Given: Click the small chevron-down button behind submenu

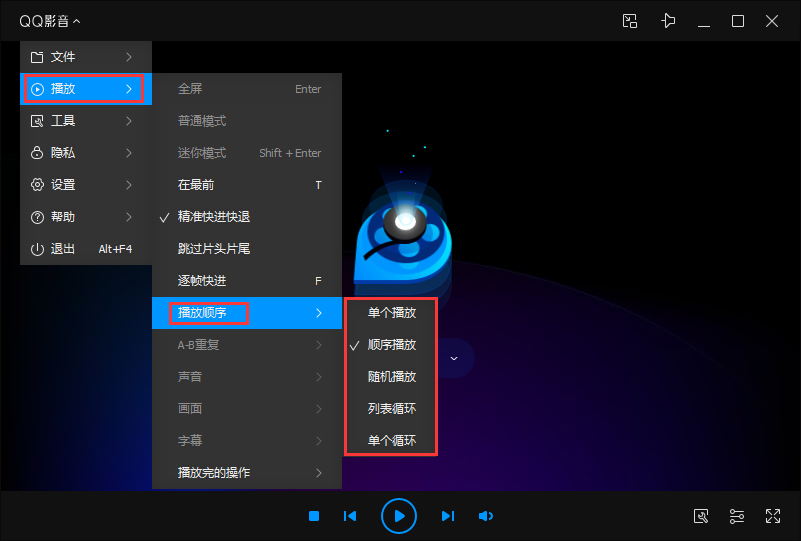Looking at the screenshot, I should [454, 358].
